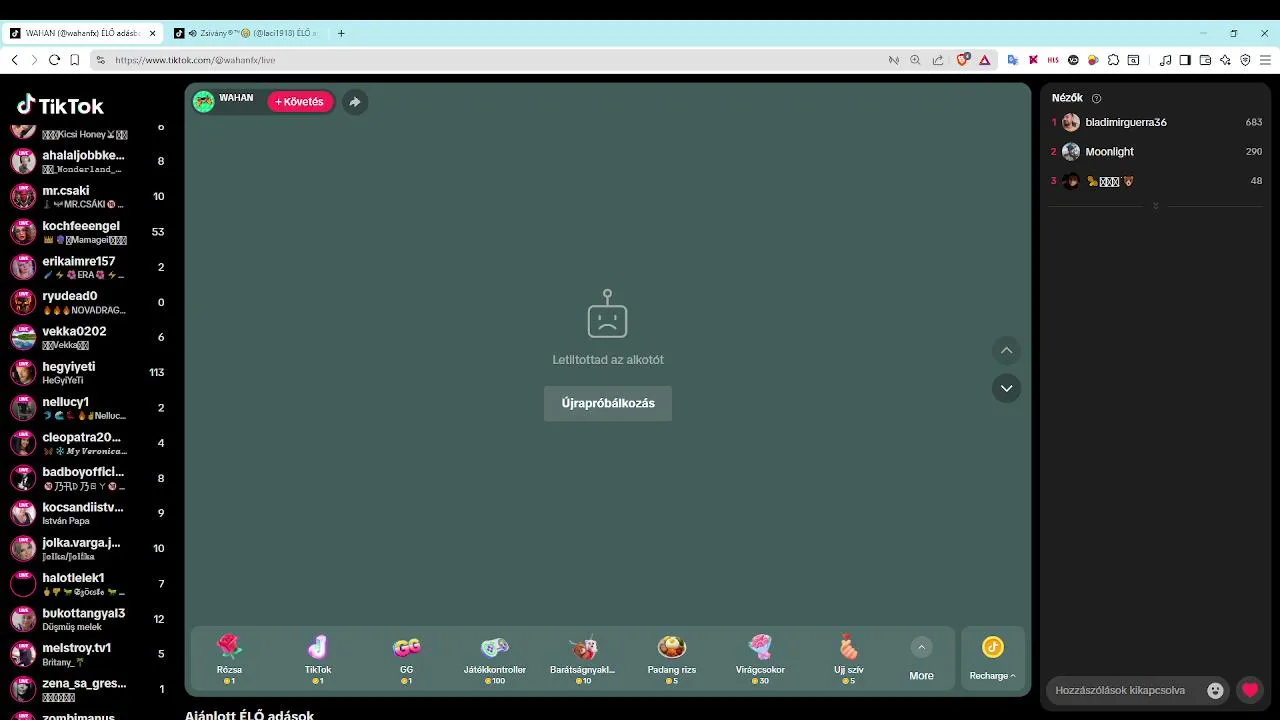The width and height of the screenshot is (1280, 720).
Task: Open badboyoffici live channel avatar
Action: [x=23, y=478]
